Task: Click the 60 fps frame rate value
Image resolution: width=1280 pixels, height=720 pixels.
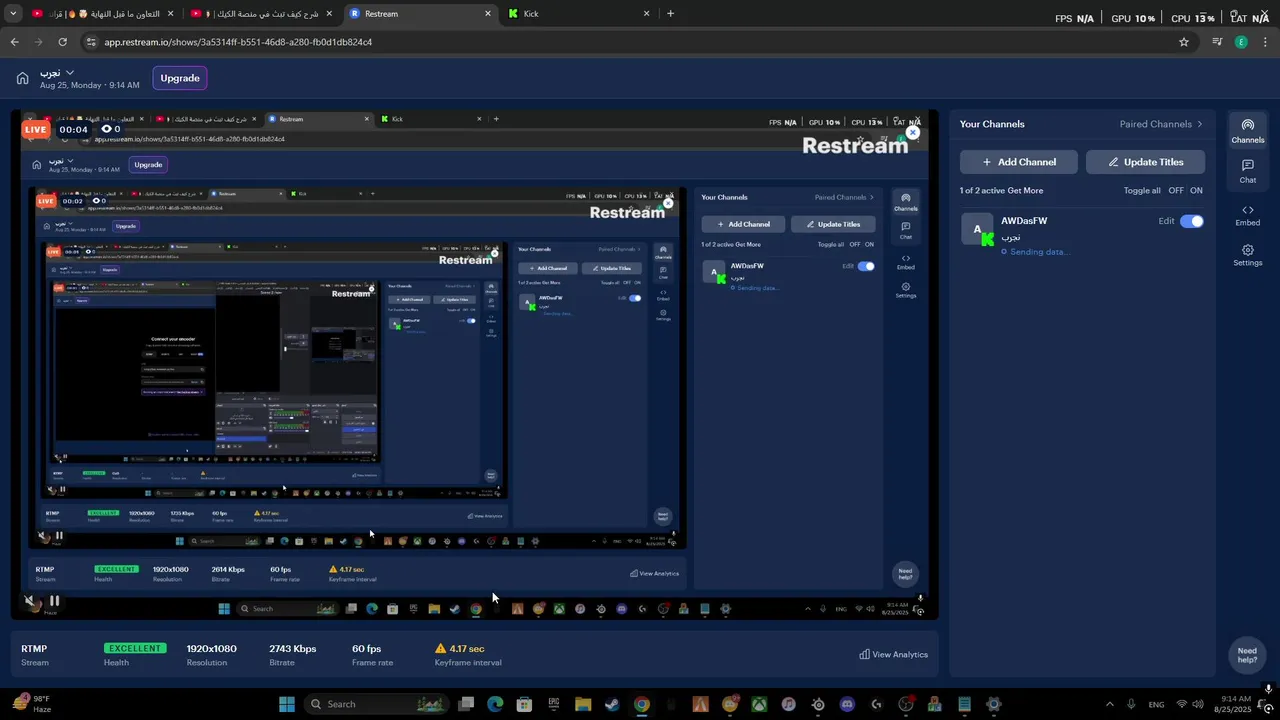Action: 366,649
